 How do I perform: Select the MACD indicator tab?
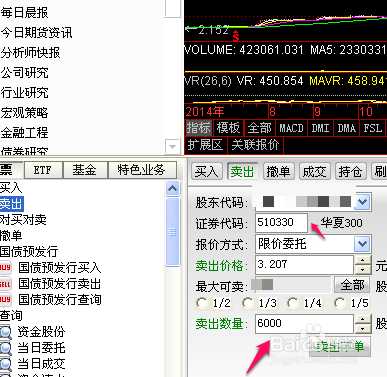[x=291, y=128]
